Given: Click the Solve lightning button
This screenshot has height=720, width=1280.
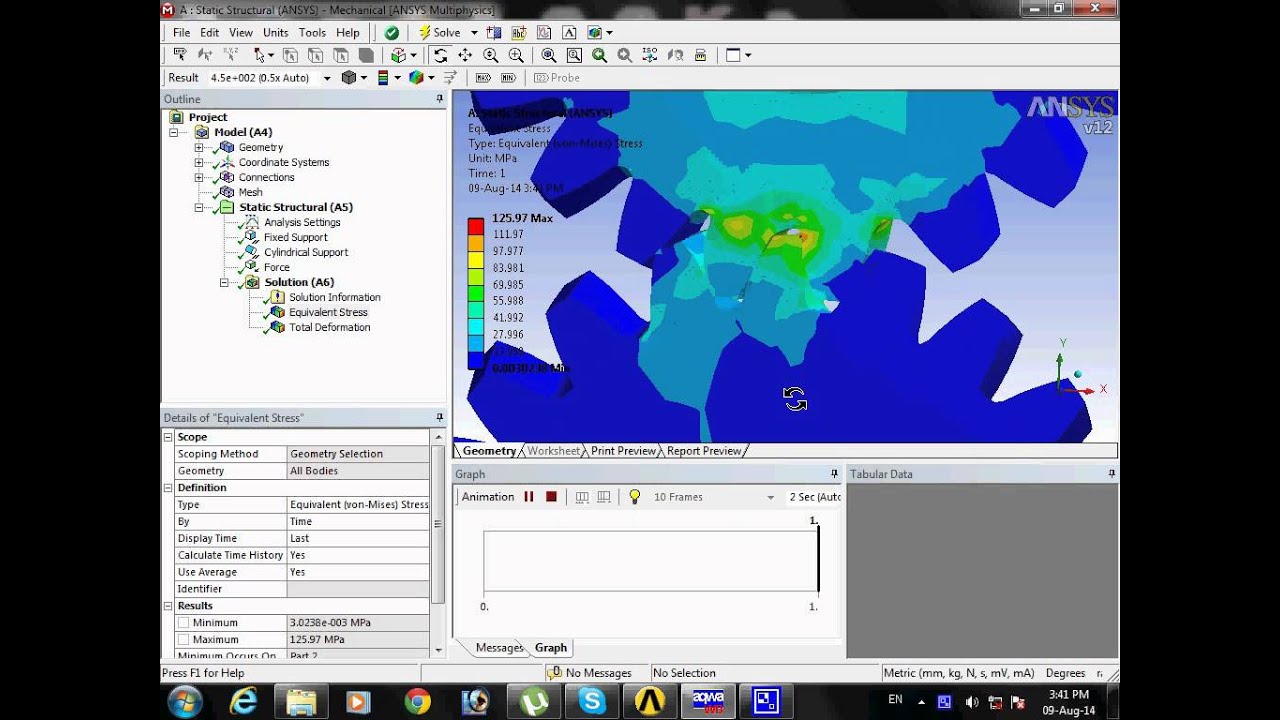Looking at the screenshot, I should click(x=440, y=32).
